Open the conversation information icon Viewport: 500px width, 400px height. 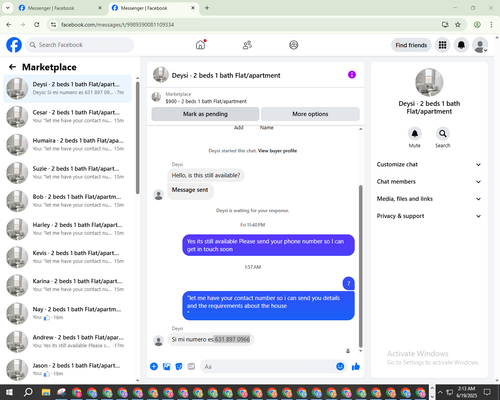352,75
